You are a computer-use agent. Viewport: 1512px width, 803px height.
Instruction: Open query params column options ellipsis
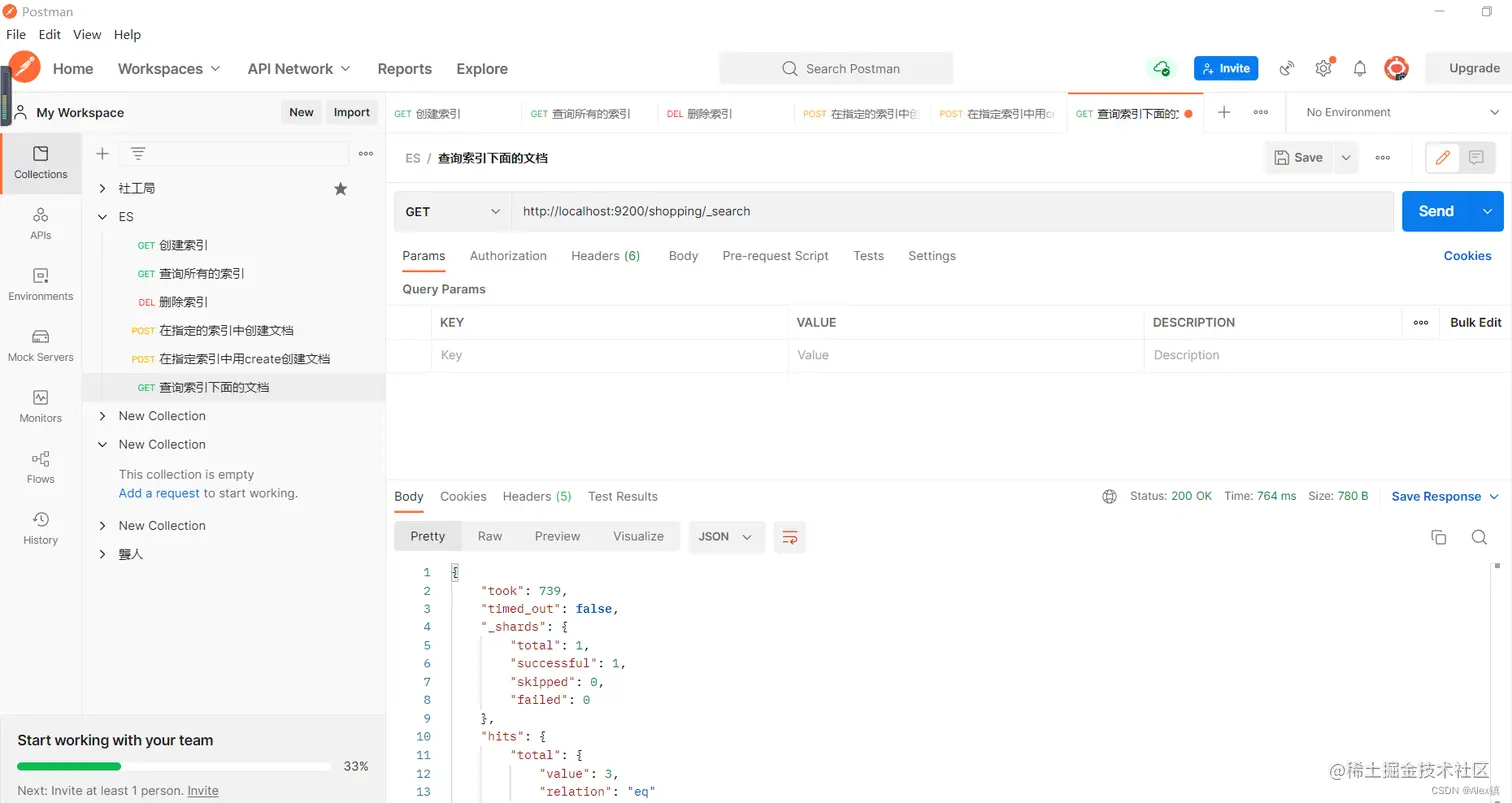coord(1421,322)
